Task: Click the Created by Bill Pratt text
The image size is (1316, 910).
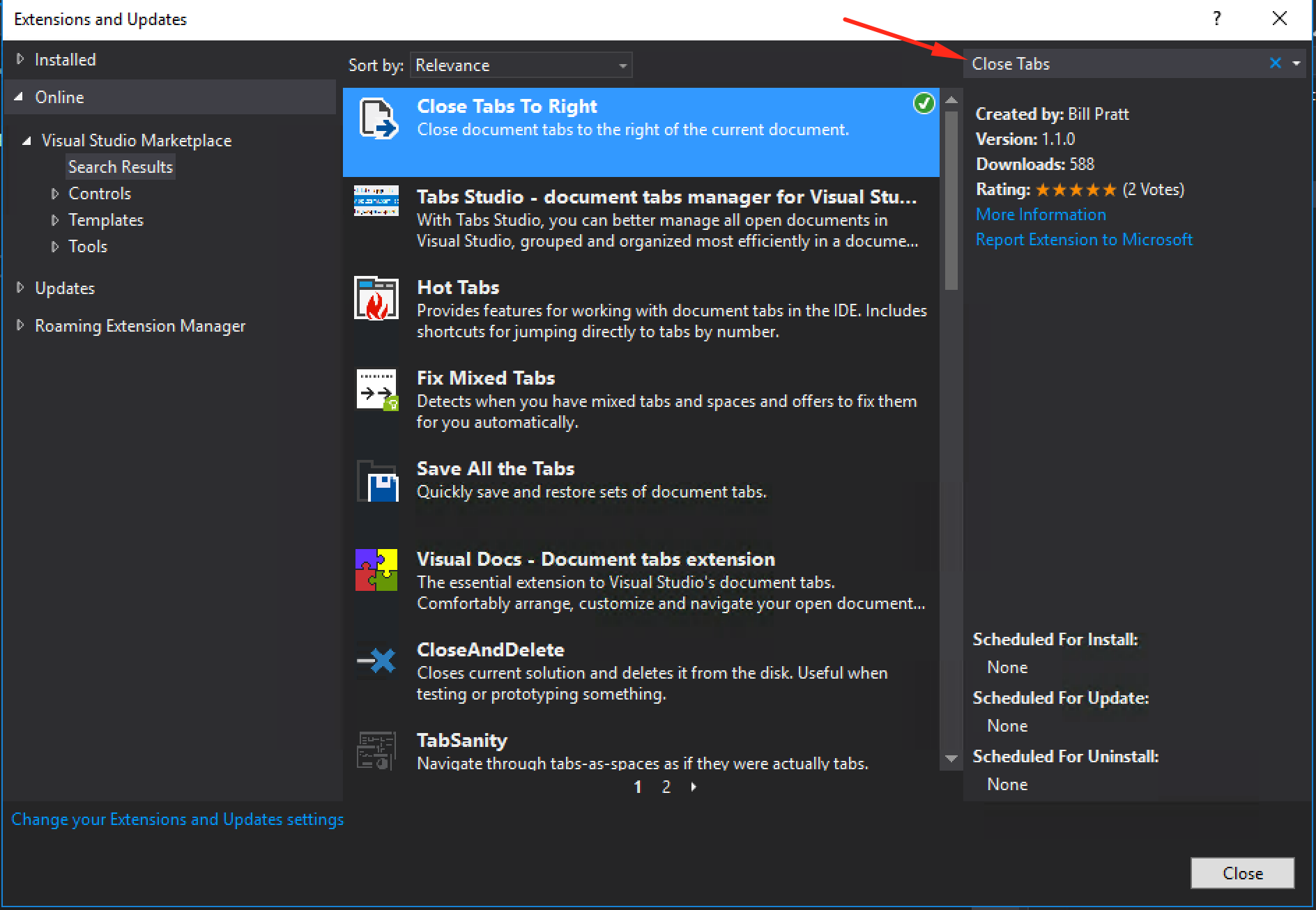Action: pos(1052,114)
